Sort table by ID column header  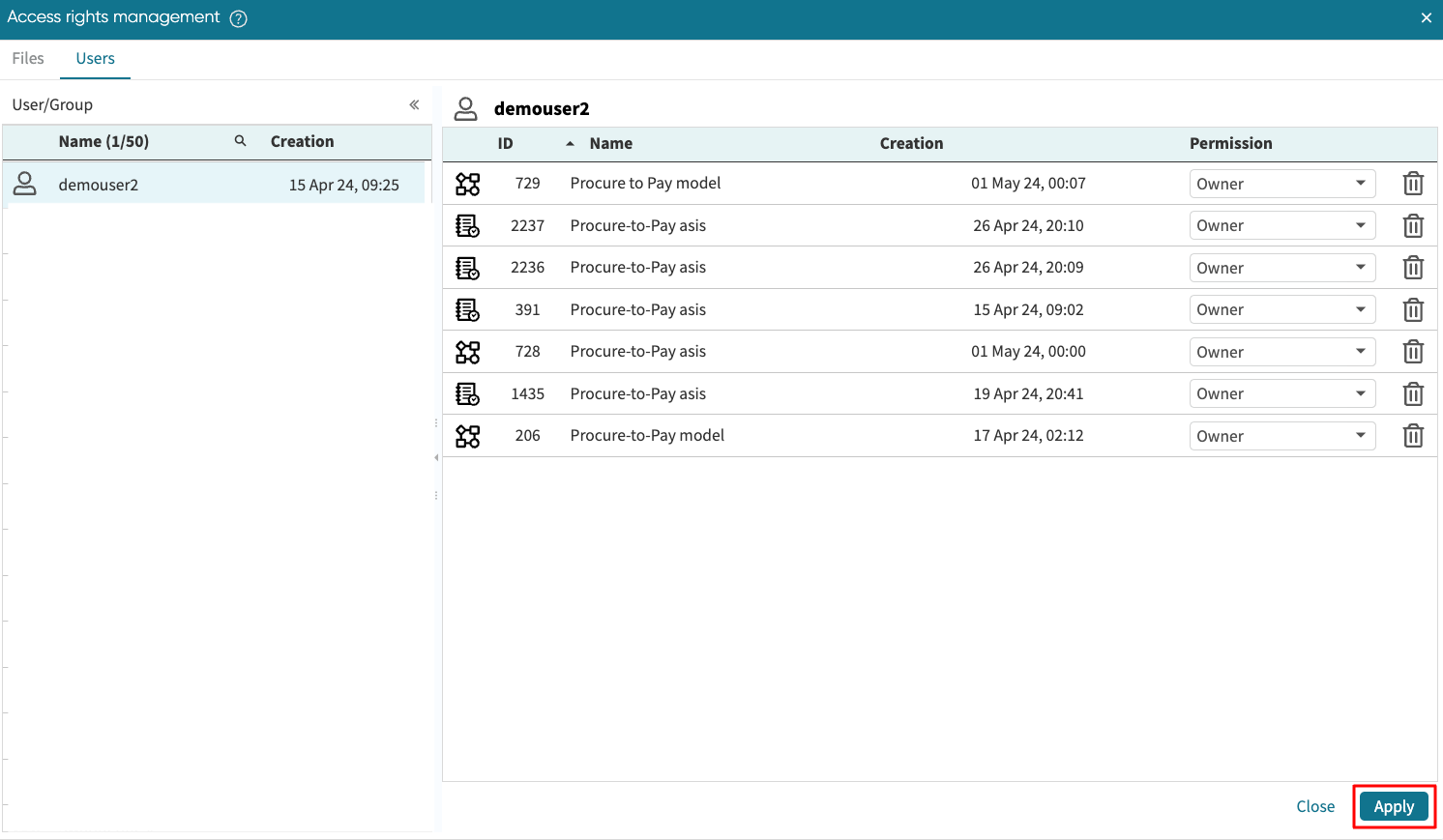click(x=505, y=143)
